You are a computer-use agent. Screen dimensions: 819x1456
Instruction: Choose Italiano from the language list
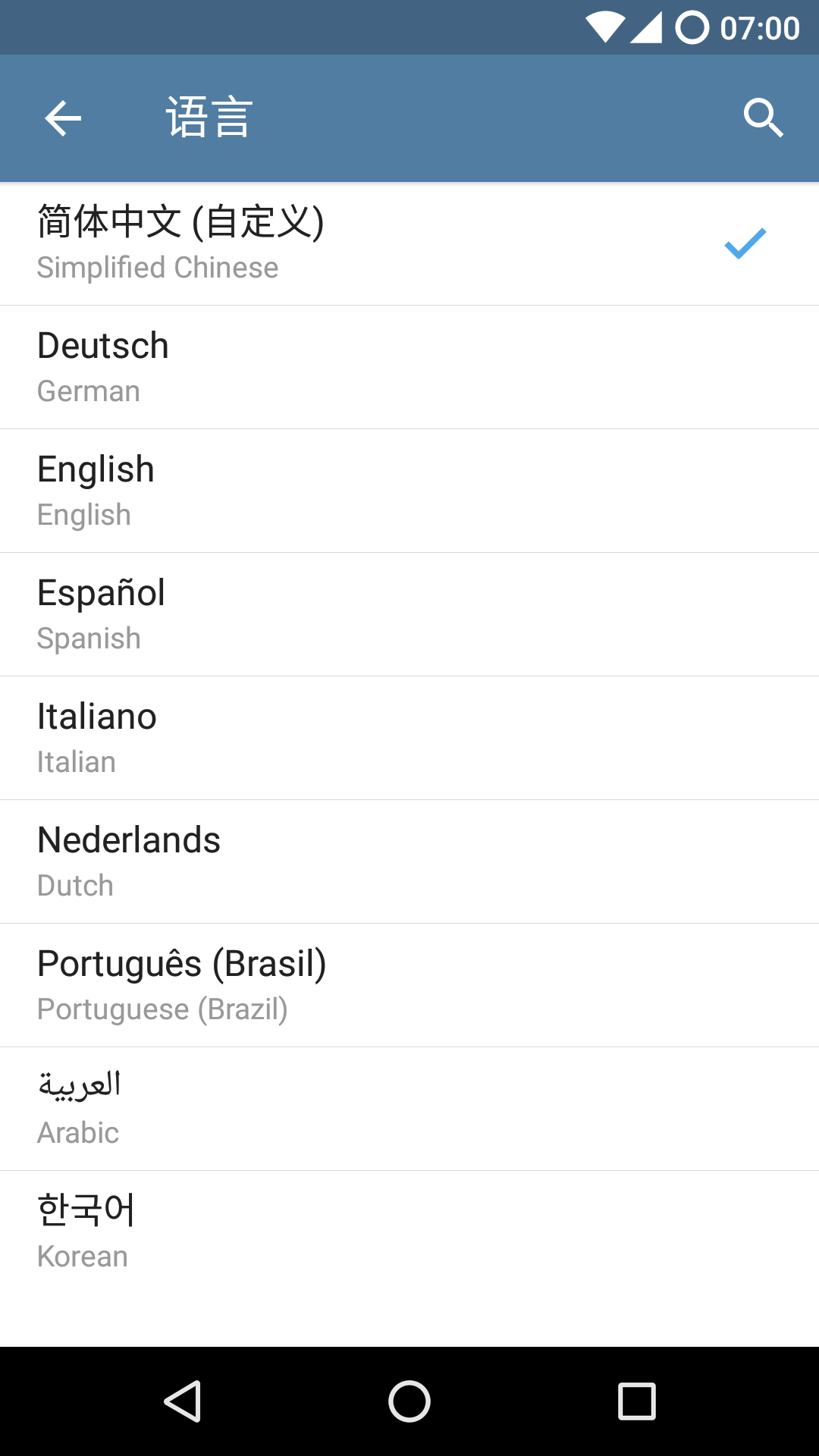click(409, 738)
